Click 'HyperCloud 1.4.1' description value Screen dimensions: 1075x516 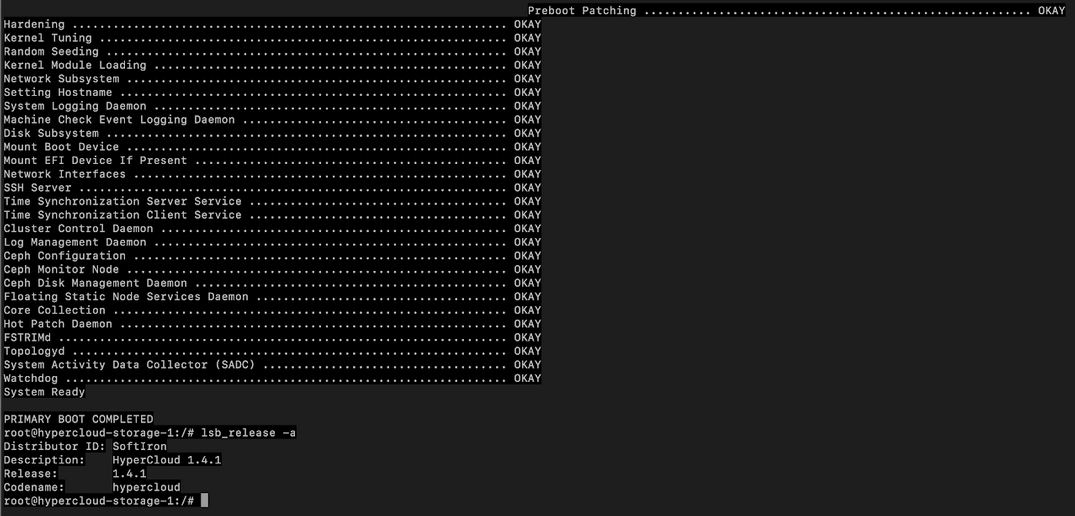(166, 460)
